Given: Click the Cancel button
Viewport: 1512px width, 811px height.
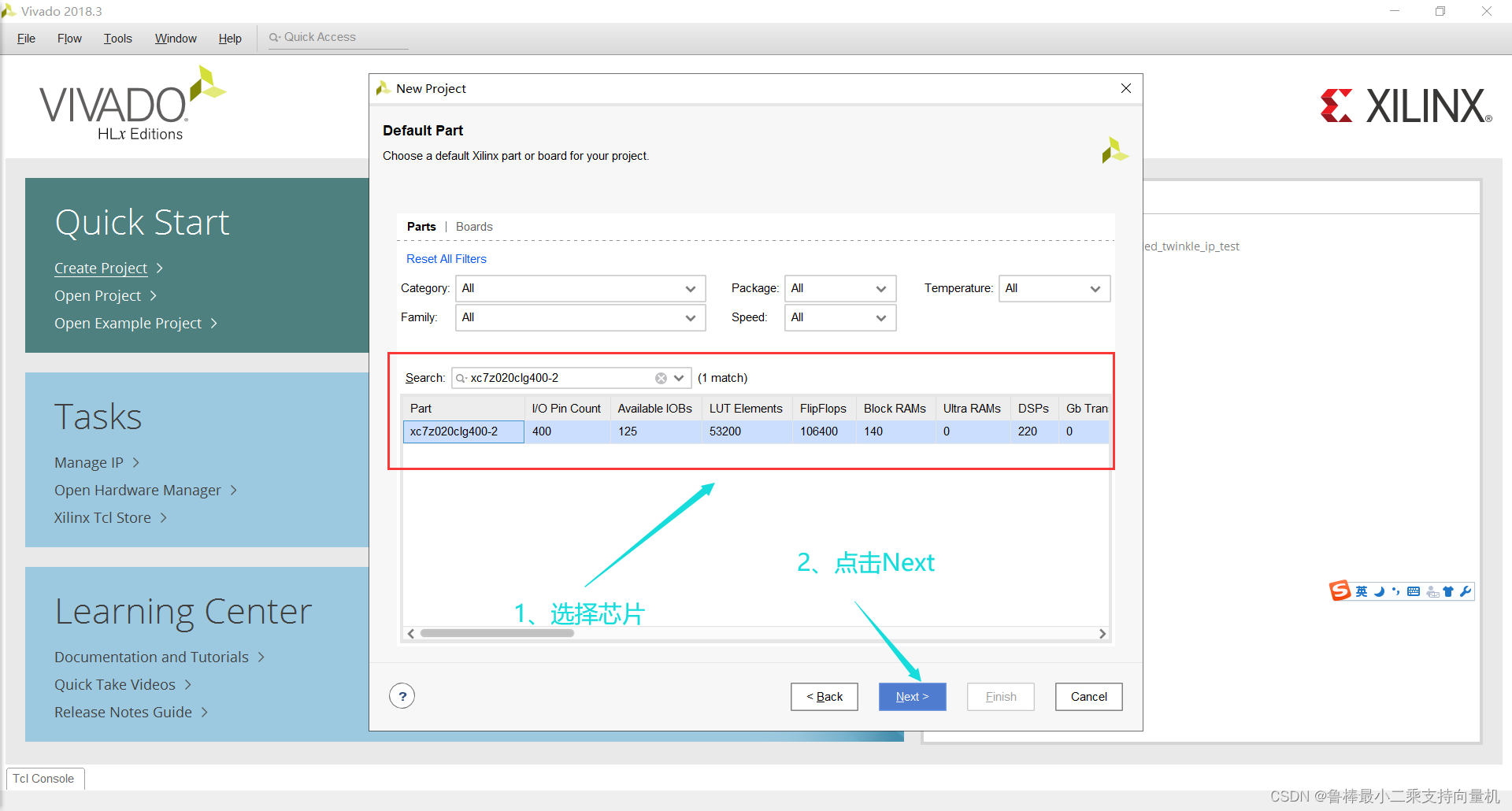Looking at the screenshot, I should click(1088, 697).
